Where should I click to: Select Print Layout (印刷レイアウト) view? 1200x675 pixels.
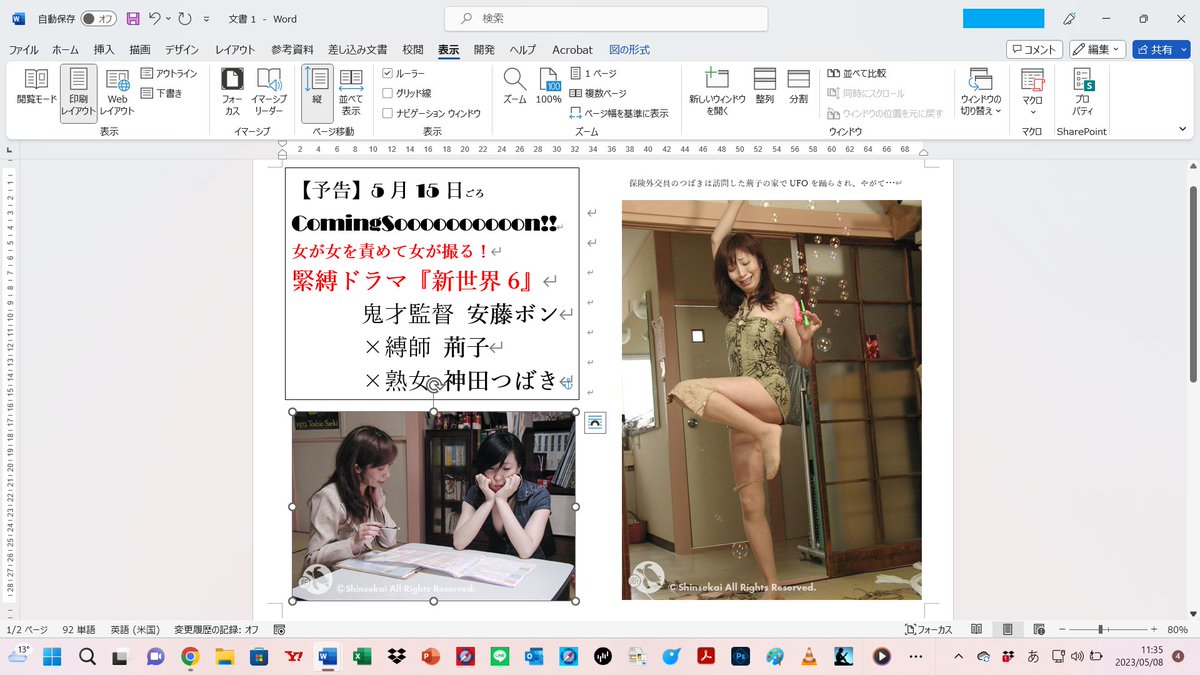click(78, 92)
